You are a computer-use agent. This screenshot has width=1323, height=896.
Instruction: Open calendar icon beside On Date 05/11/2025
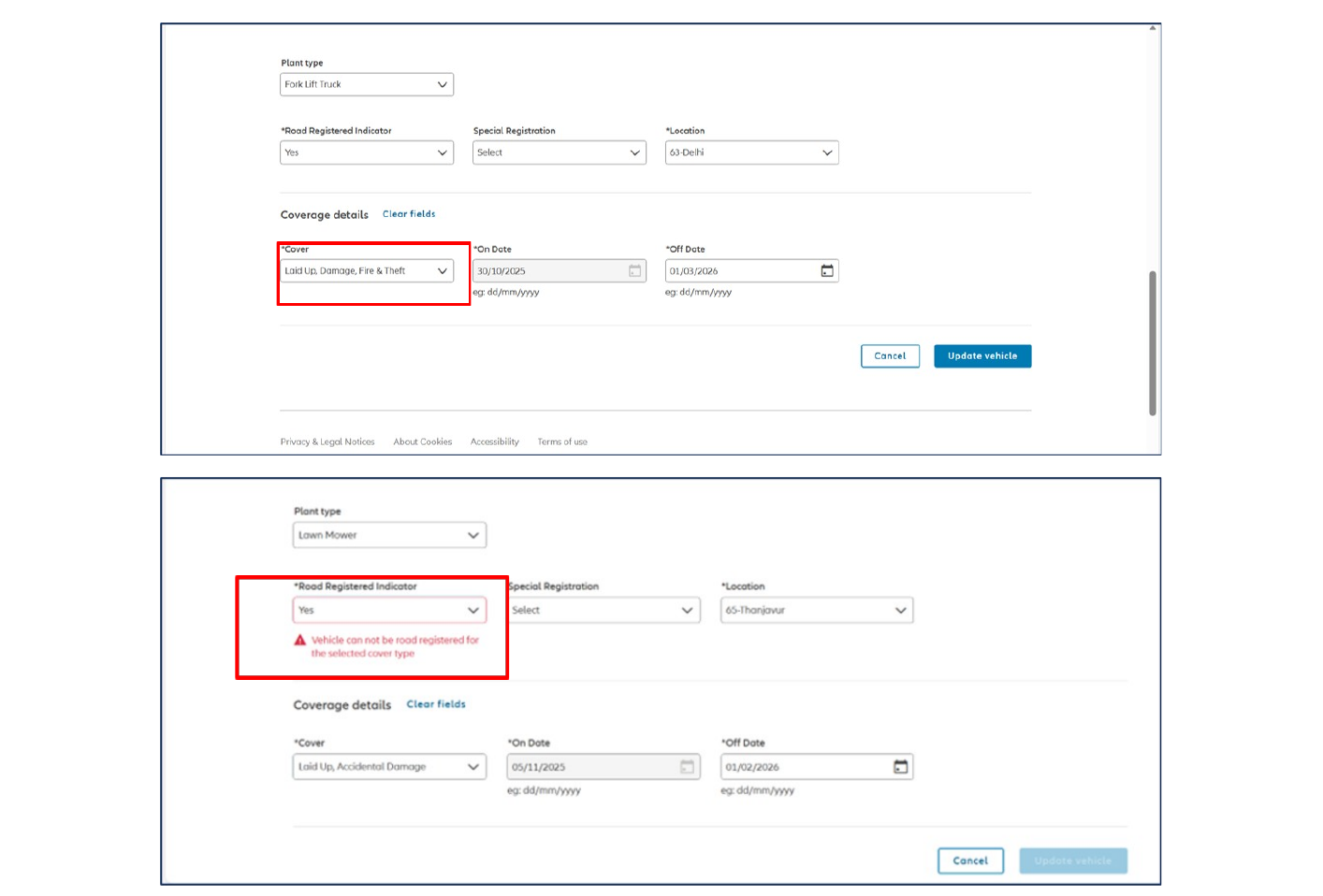pos(687,767)
